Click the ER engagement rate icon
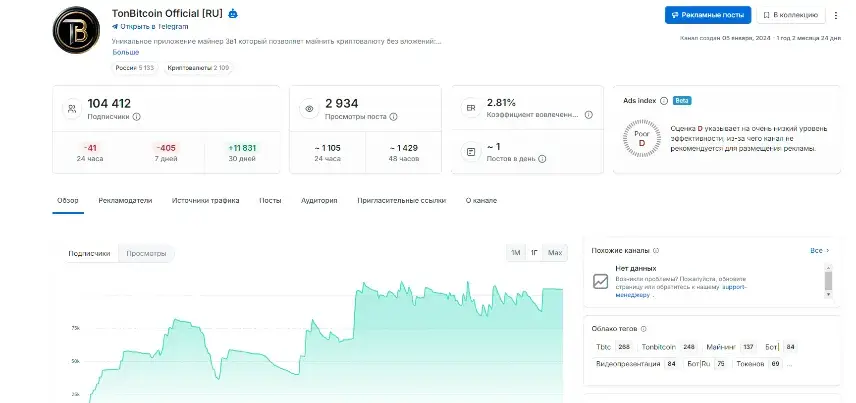The height and width of the screenshot is (403, 856). coord(471,108)
